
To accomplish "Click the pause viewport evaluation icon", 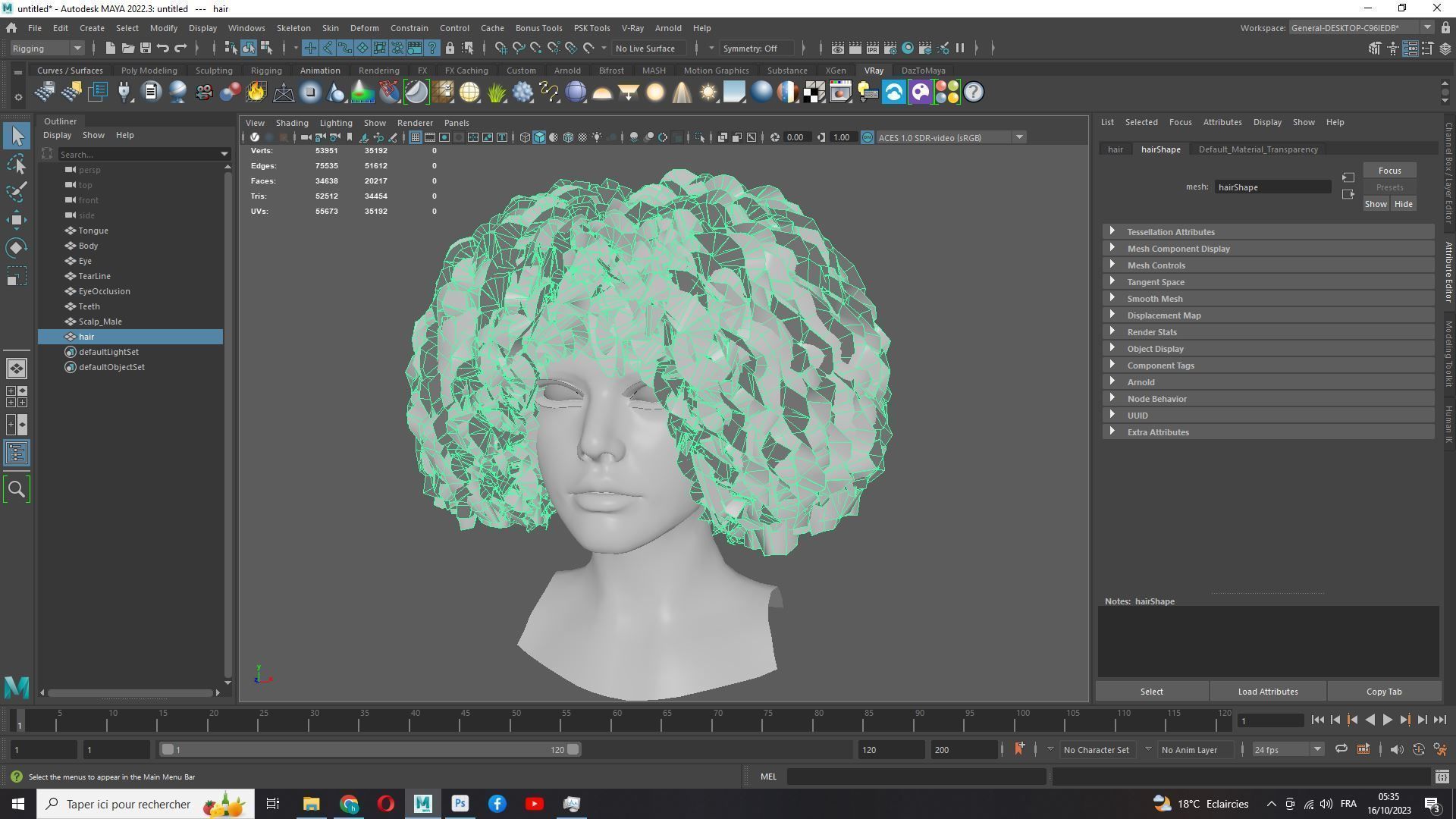I will (960, 48).
